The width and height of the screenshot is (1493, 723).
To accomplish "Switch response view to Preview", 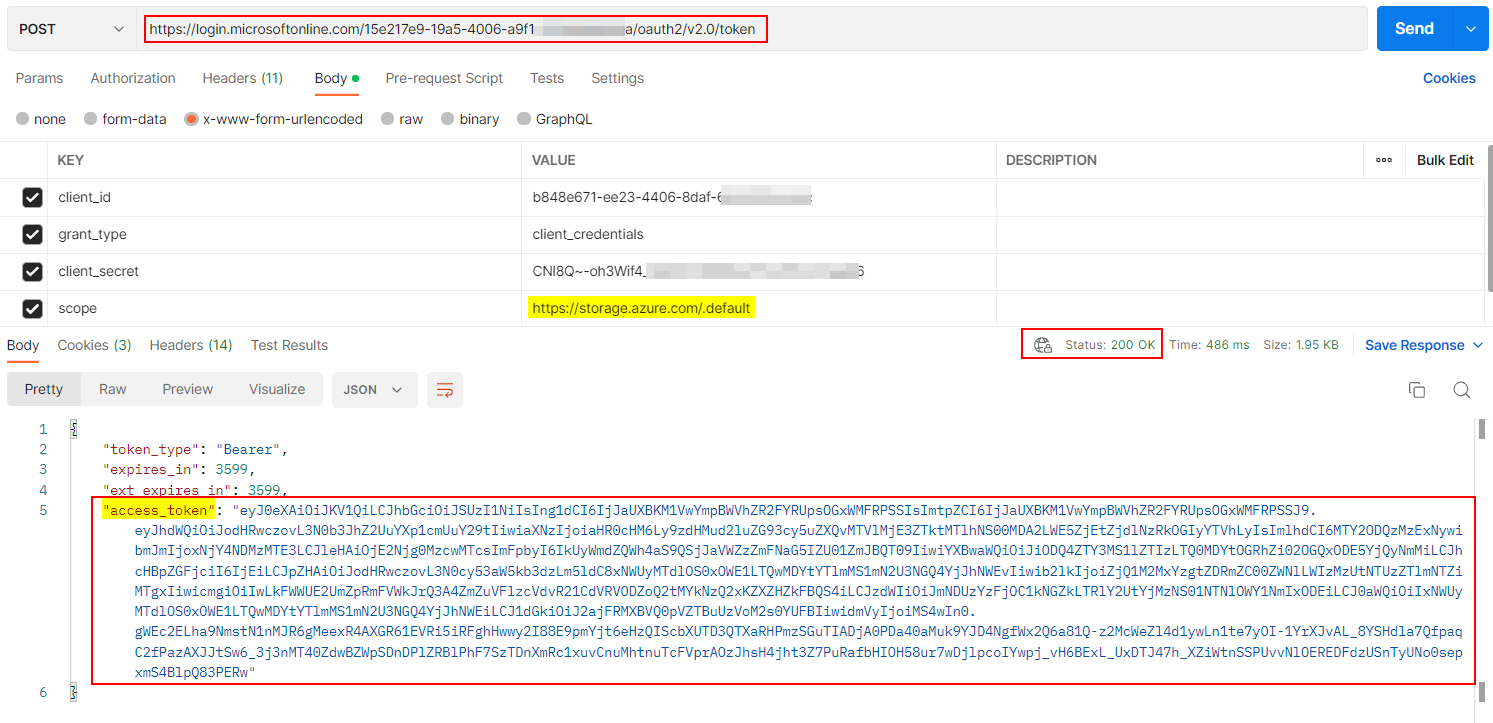I will pyautogui.click(x=188, y=389).
